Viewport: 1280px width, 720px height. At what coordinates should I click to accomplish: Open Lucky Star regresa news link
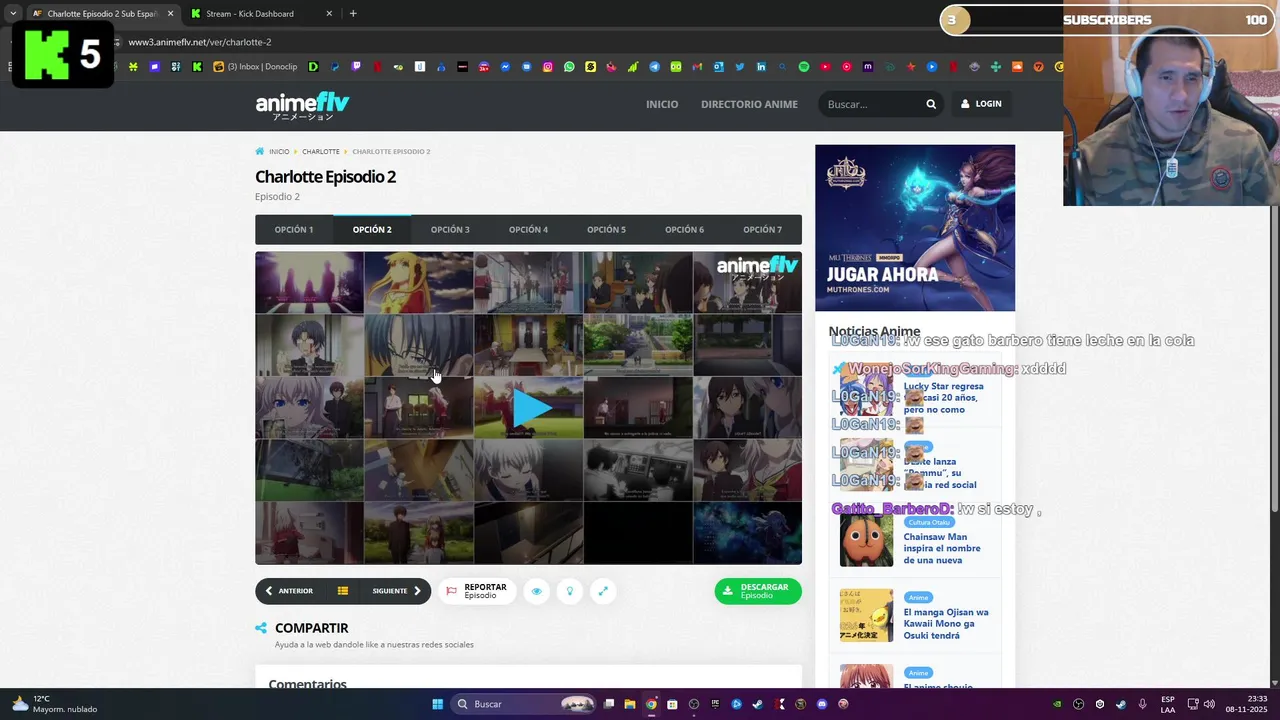coord(943,397)
